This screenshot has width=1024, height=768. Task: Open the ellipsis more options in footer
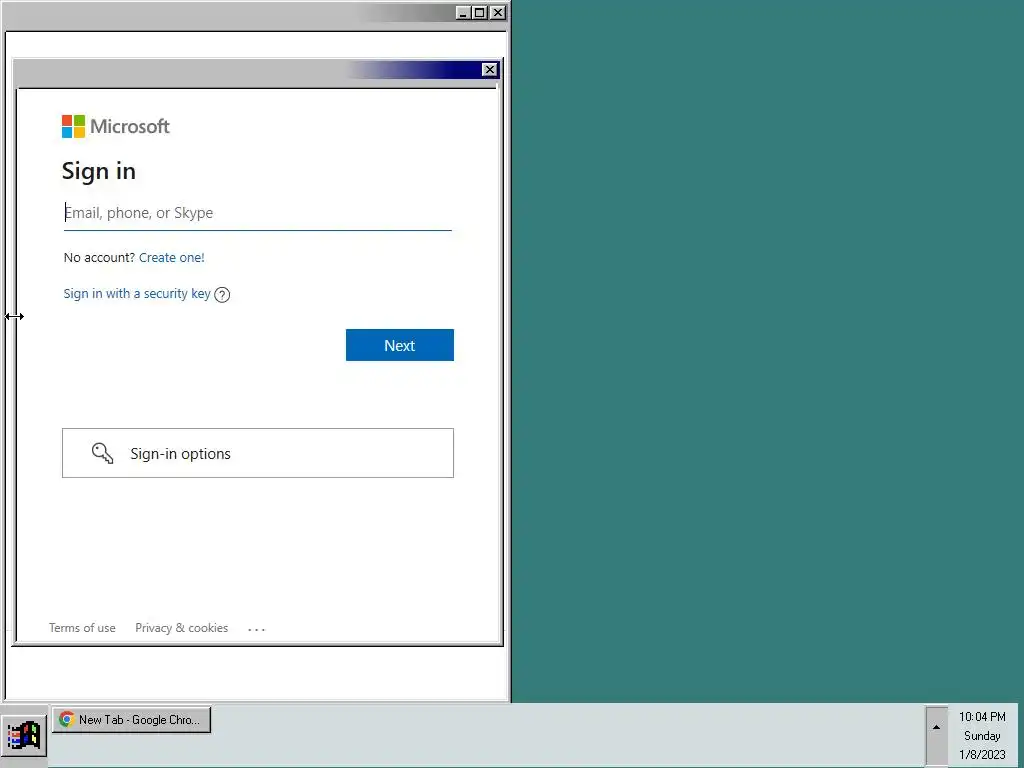(257, 629)
